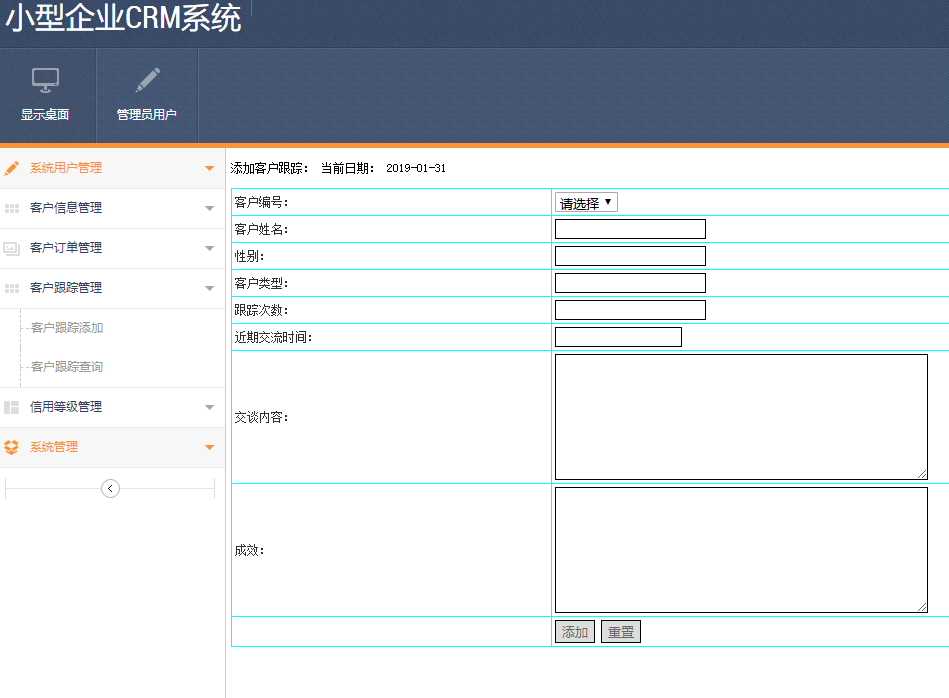Click the 当前日期 label text
Screen dimensions: 949x698
(x=347, y=168)
